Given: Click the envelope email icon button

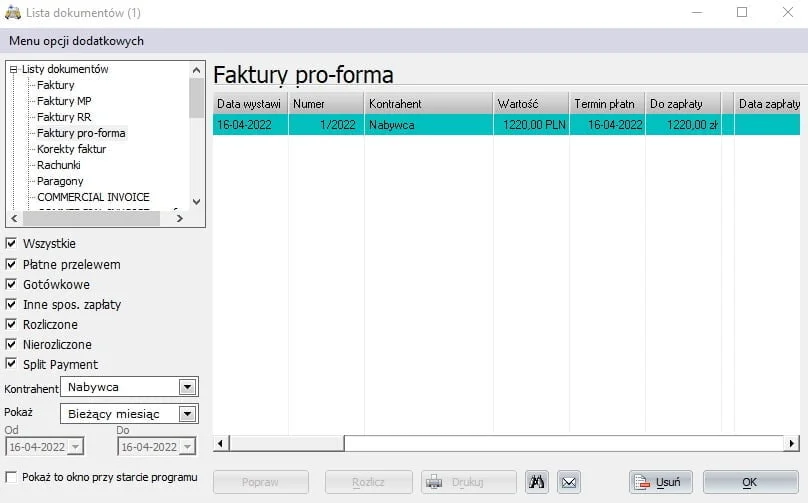Looking at the screenshot, I should [x=569, y=482].
